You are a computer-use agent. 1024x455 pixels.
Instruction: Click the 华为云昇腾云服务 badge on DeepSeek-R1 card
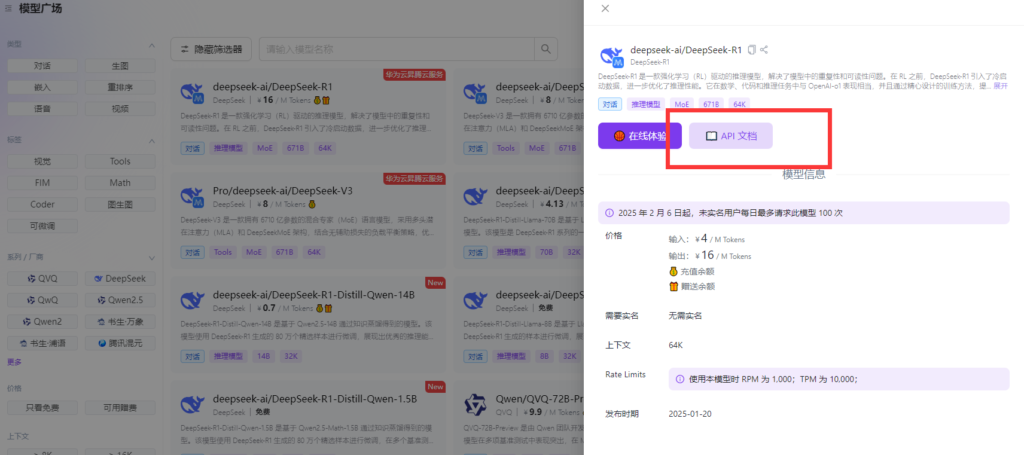coord(414,74)
